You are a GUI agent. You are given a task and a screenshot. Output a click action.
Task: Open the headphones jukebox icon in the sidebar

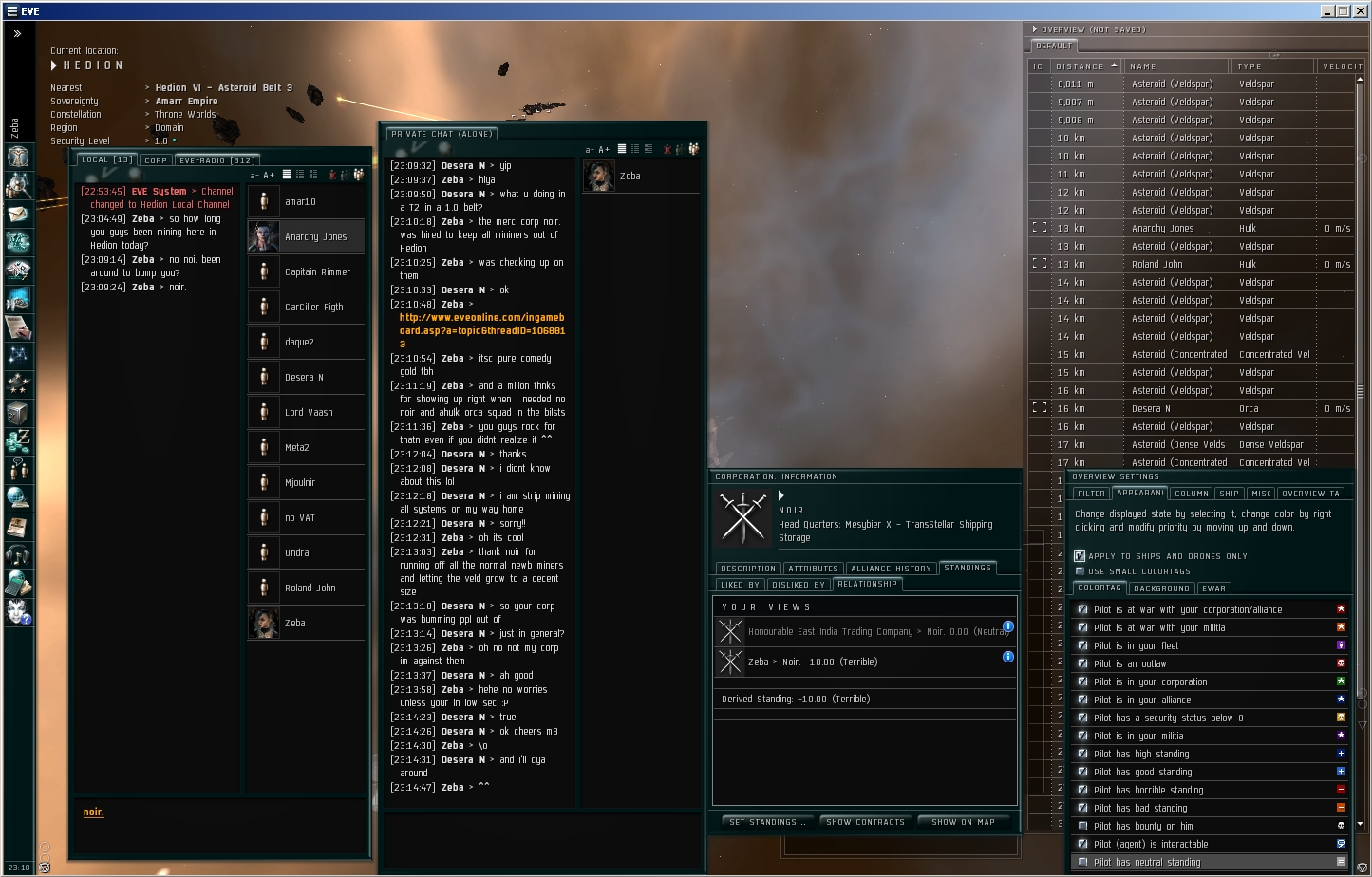[x=18, y=555]
